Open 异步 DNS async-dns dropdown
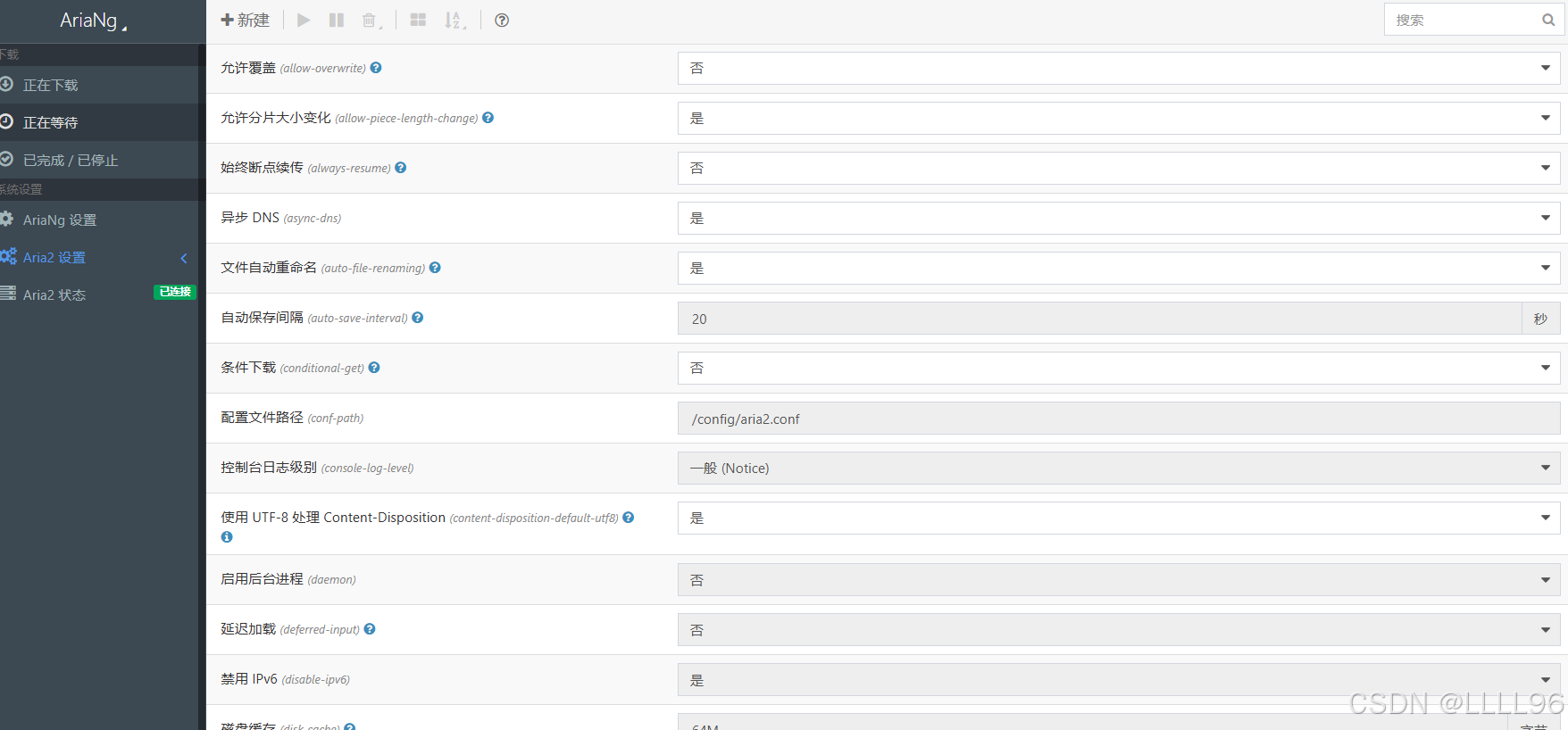This screenshot has width=1568, height=730. tap(1119, 219)
